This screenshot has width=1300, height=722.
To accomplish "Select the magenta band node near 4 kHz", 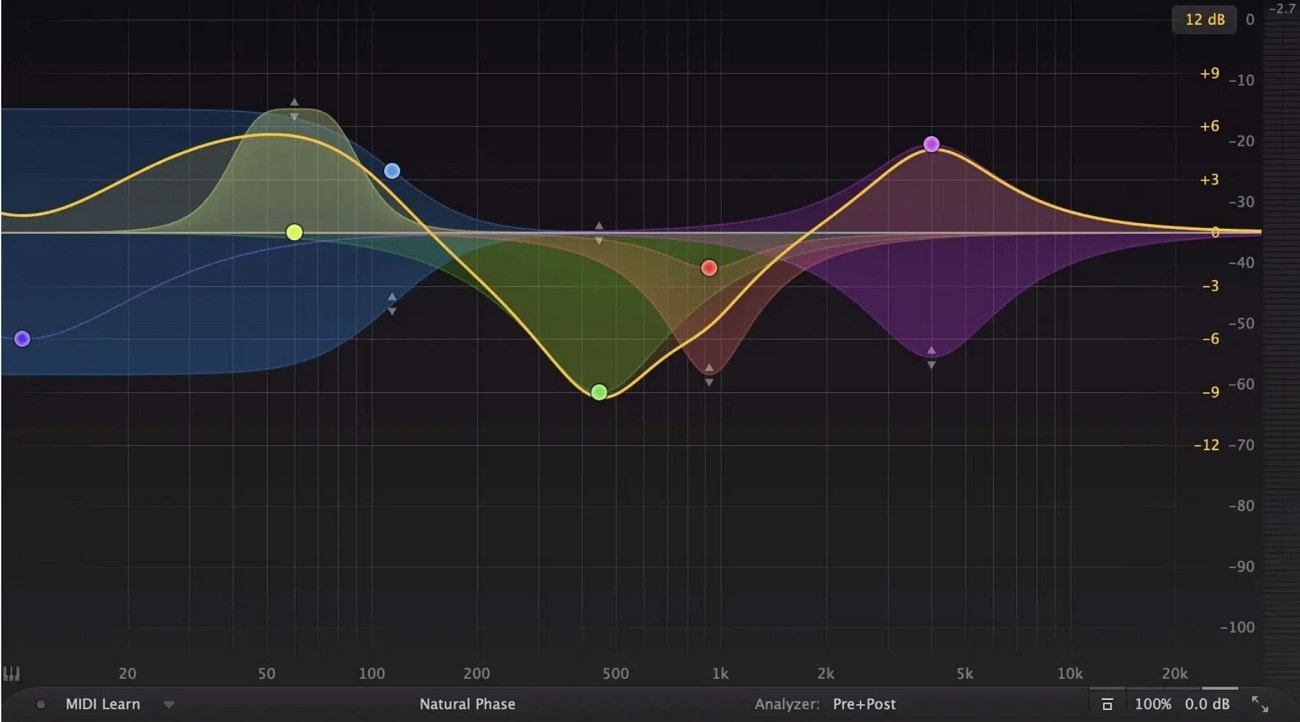I will click(931, 144).
